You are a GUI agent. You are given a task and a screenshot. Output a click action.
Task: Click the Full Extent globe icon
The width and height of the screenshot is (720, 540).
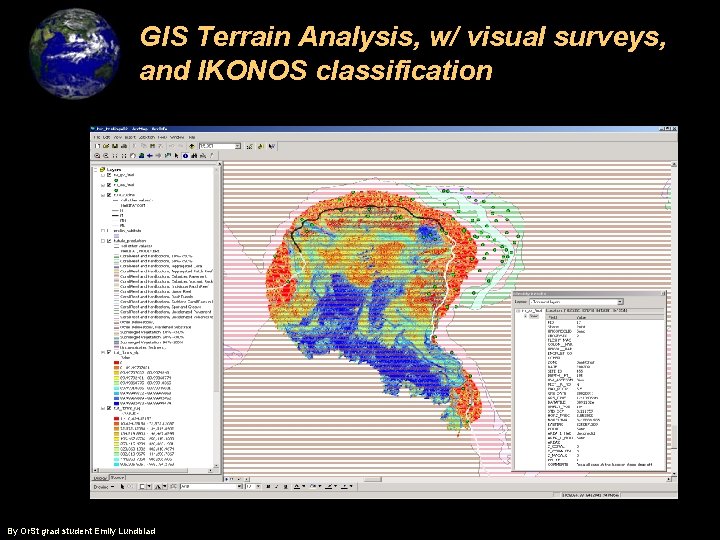point(141,156)
